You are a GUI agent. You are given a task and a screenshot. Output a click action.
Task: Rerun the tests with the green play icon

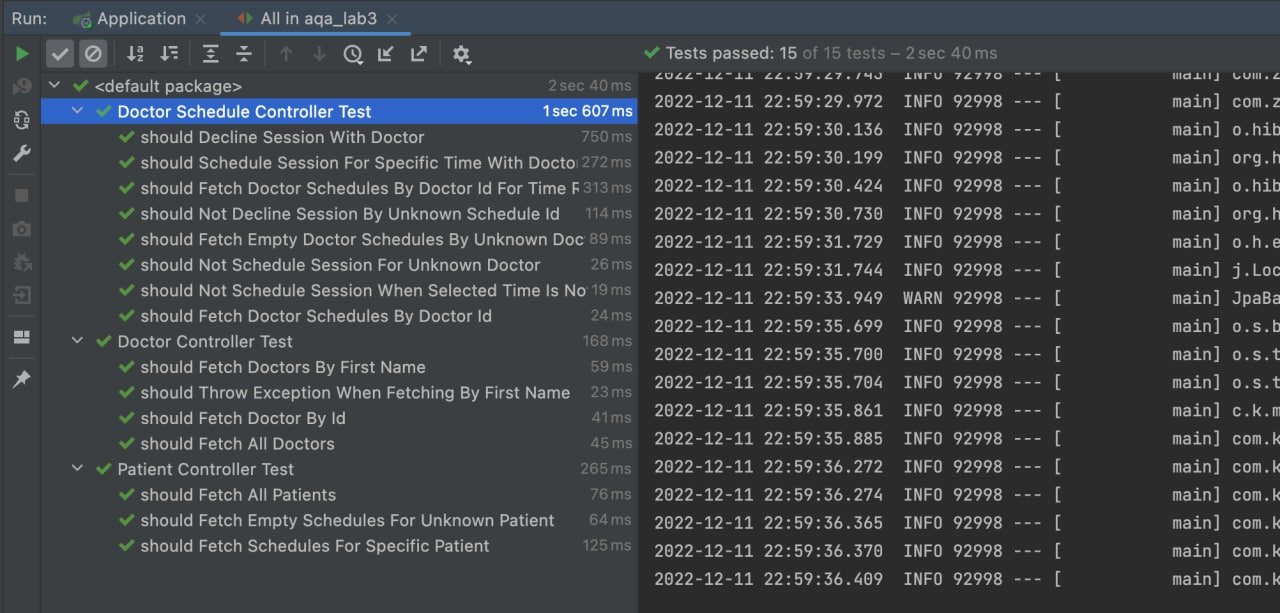pyautogui.click(x=22, y=53)
